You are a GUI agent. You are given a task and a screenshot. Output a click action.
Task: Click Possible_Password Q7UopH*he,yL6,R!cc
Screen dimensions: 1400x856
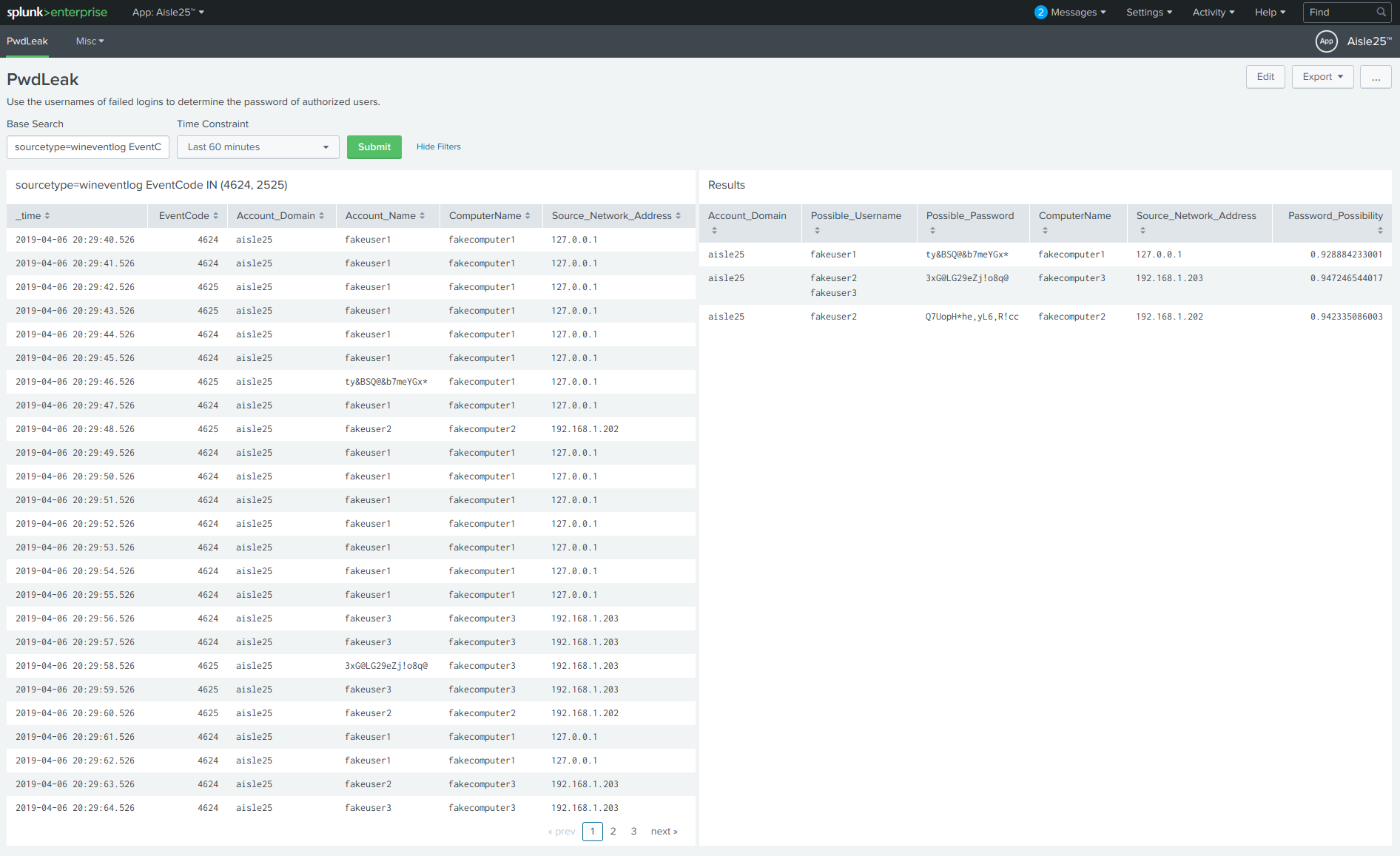point(972,317)
